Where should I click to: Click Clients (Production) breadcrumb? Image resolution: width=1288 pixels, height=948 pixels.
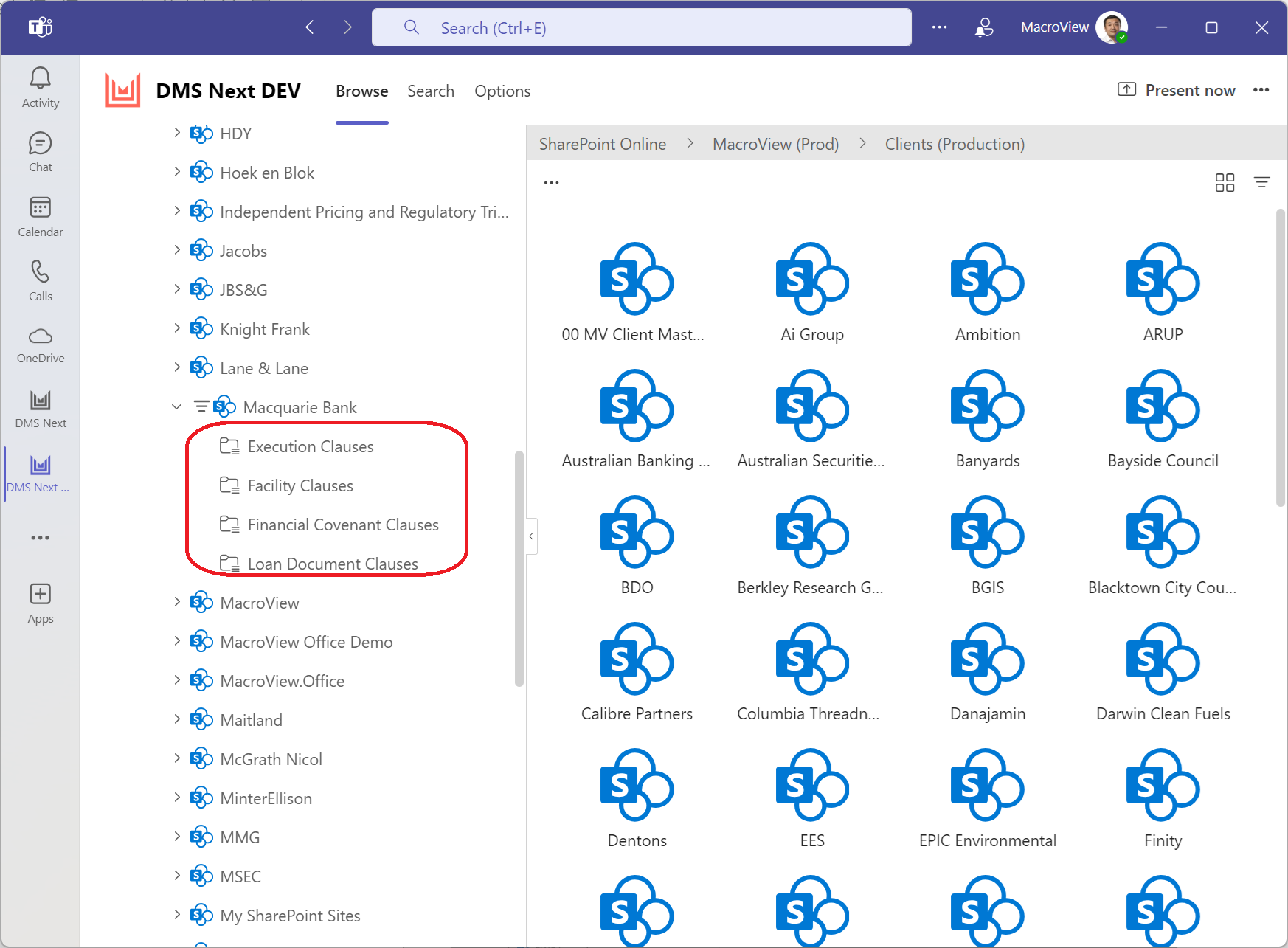(955, 144)
